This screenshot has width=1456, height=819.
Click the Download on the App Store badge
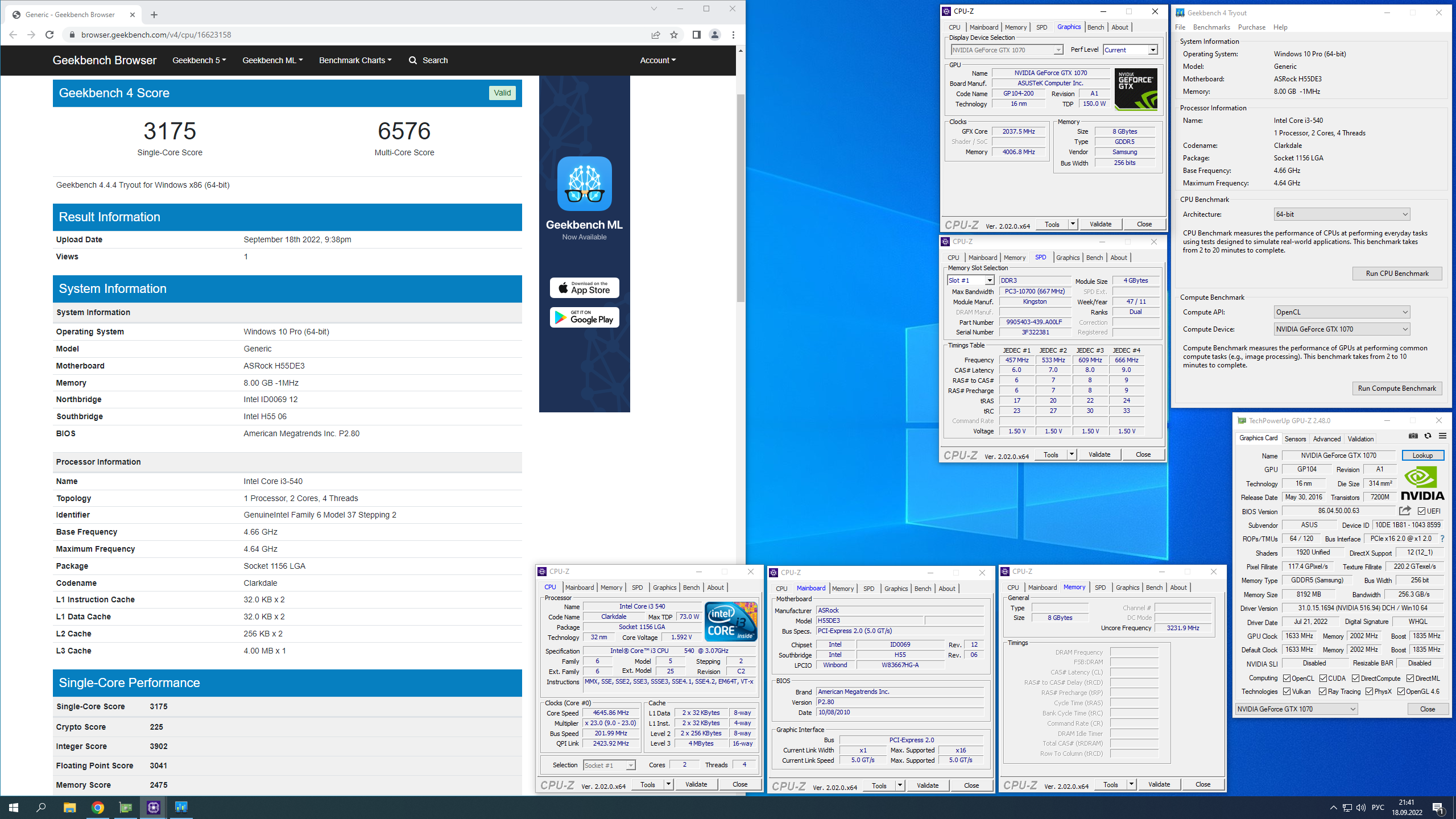[584, 288]
